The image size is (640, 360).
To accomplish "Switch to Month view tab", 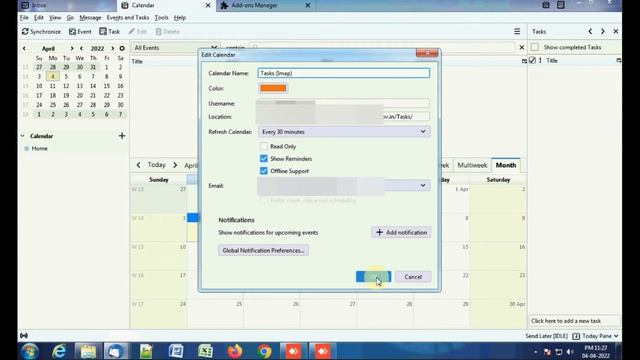I will pos(506,165).
